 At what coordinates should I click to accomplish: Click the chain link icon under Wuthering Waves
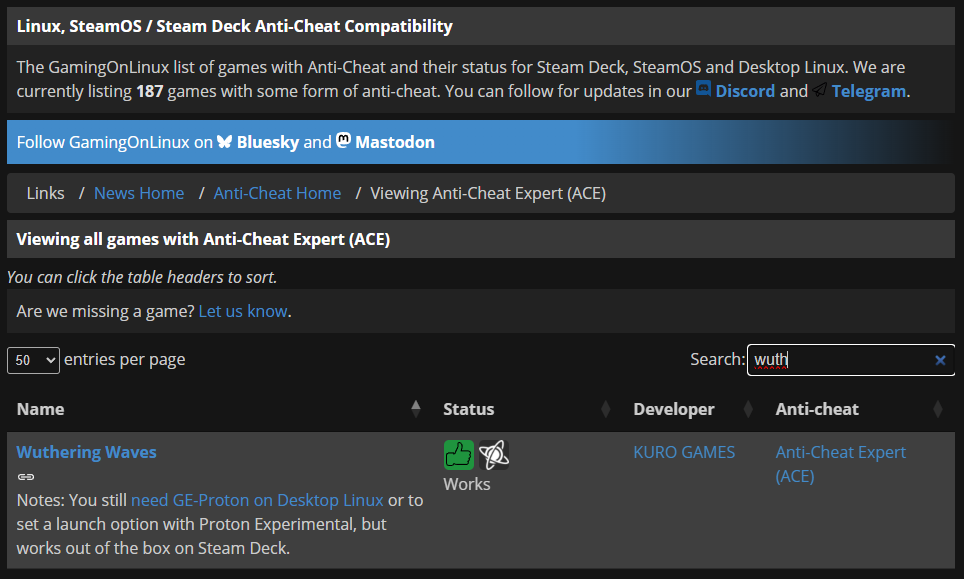click(x=26, y=477)
